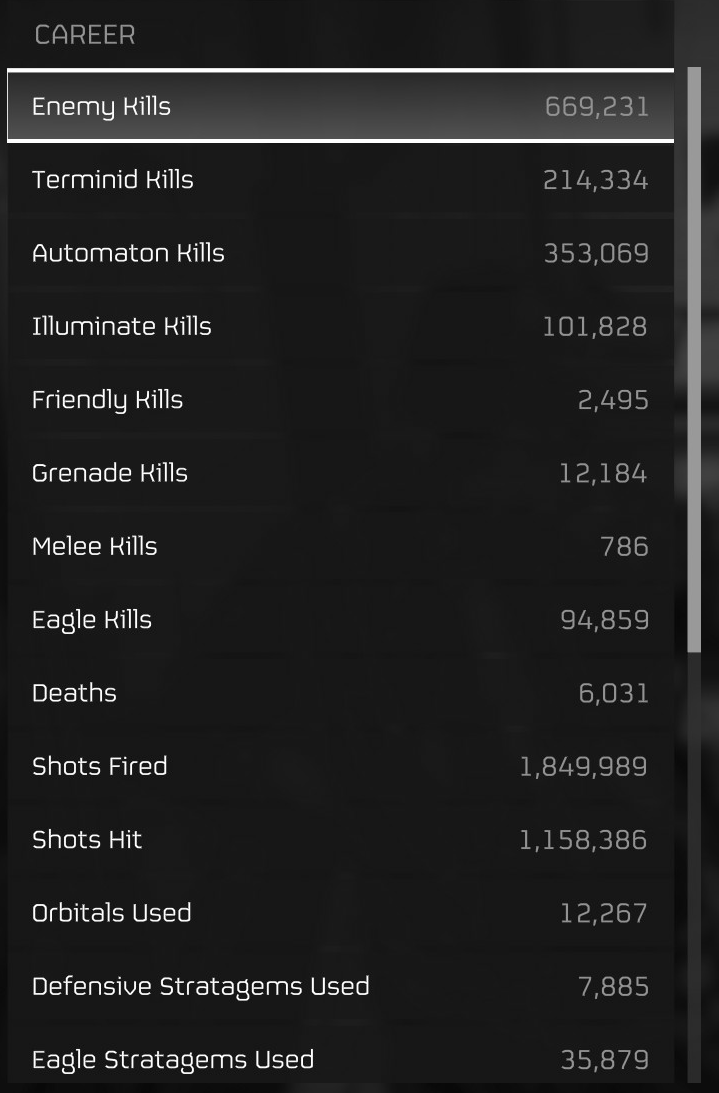
Task: Select the Enemy Kills stat row
Action: tap(340, 106)
